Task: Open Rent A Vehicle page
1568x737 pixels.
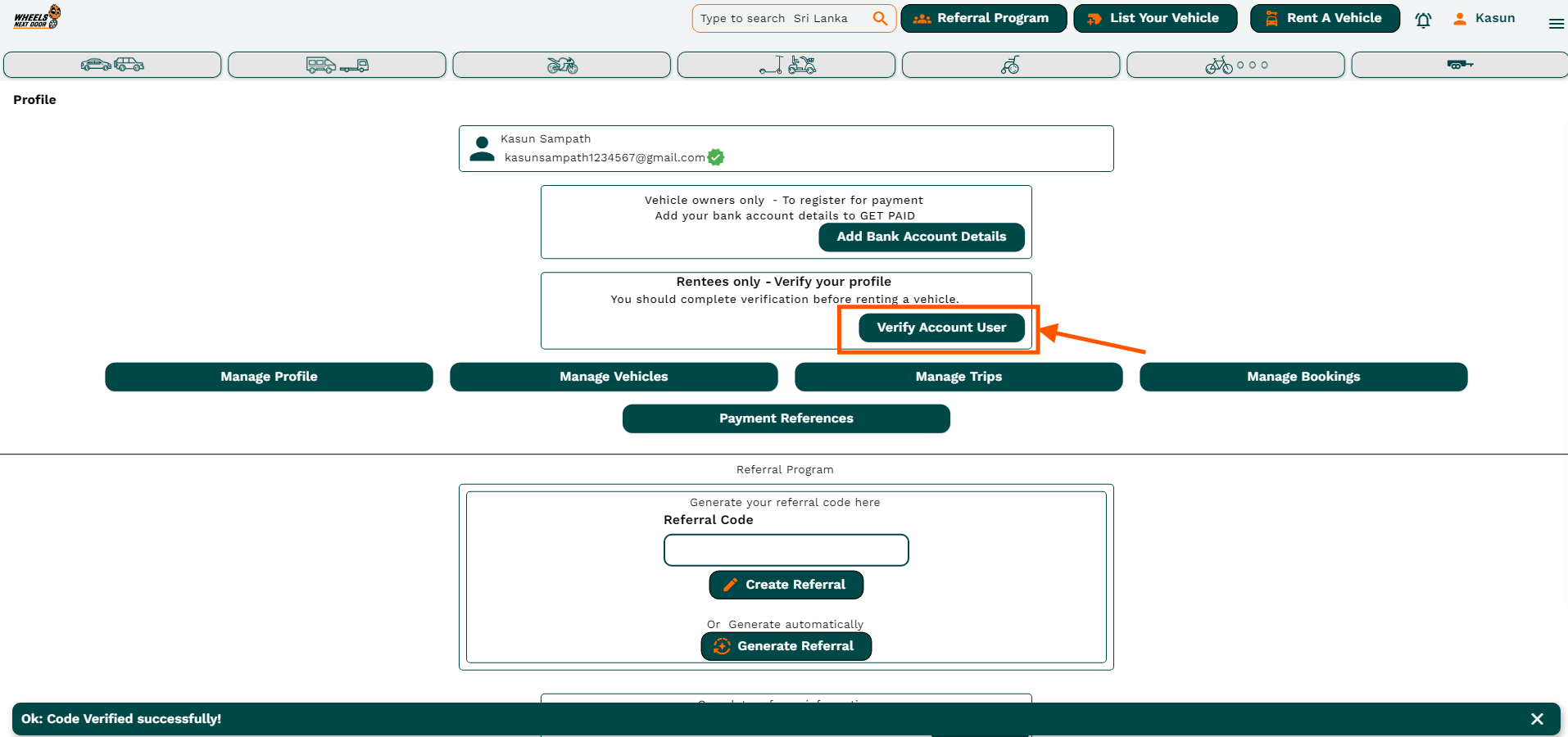Action: (x=1325, y=18)
